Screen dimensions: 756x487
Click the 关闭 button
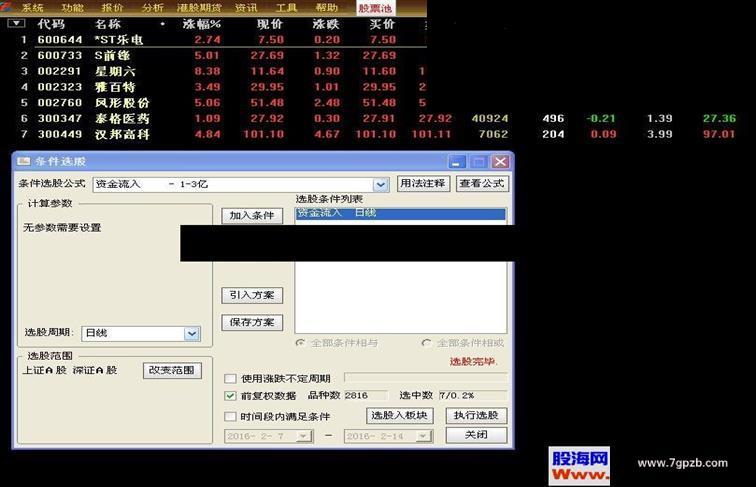[x=476, y=435]
